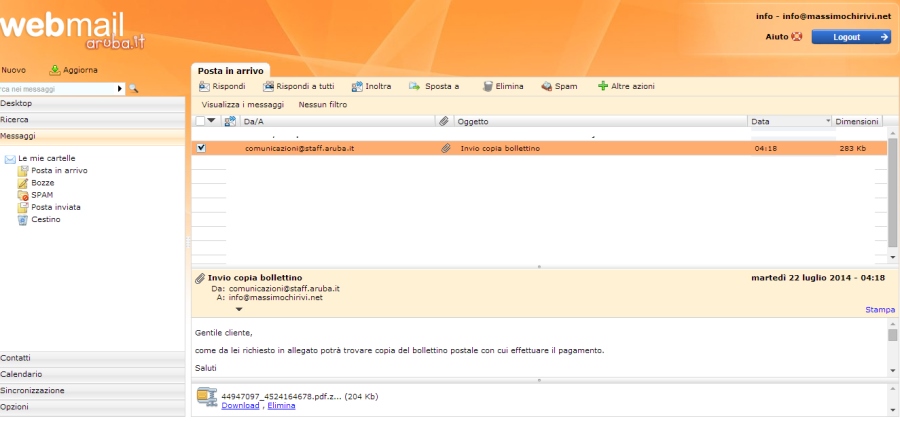This screenshot has height=421, width=900.
Task: Click the Bozze folder icon
Action: click(x=22, y=183)
